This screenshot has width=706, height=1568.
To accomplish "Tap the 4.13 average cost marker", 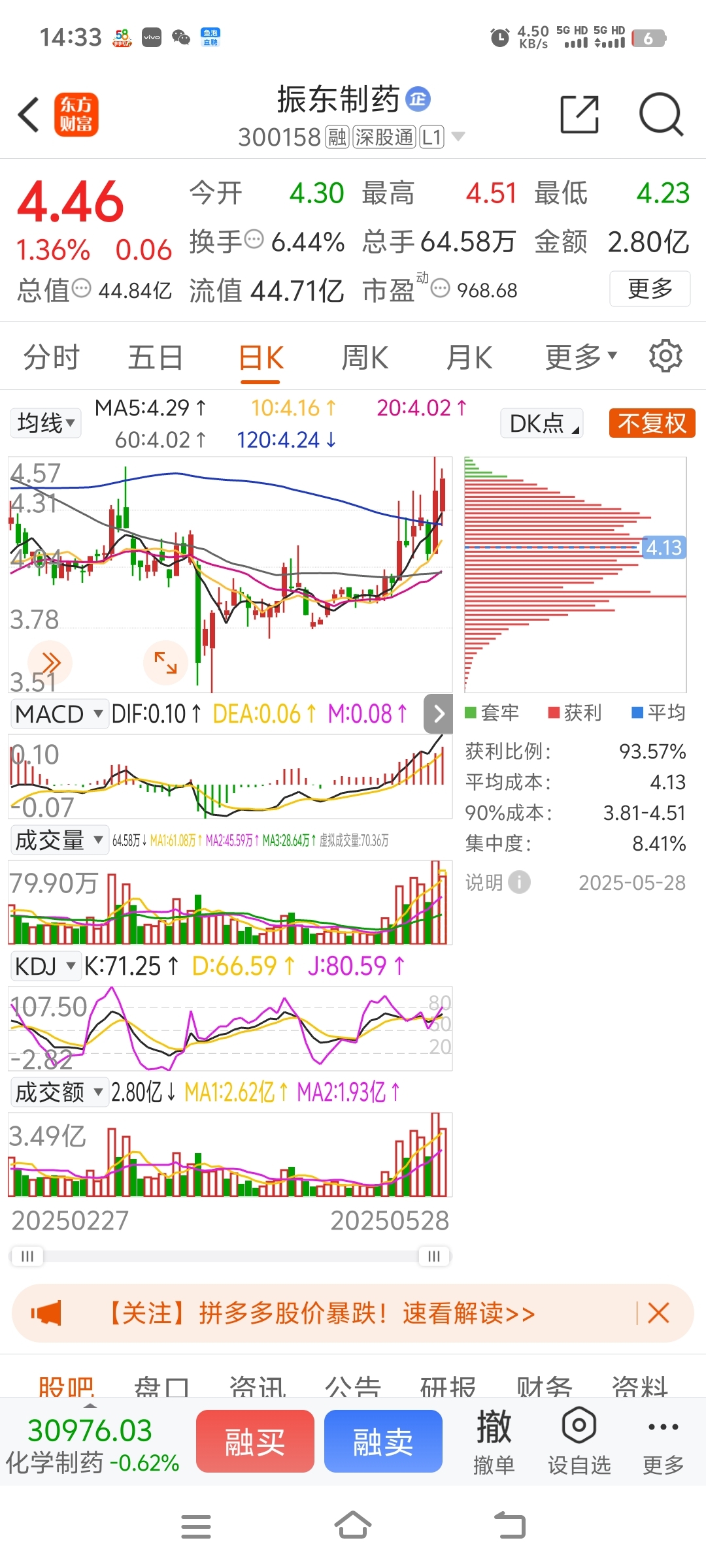I will pos(664,547).
